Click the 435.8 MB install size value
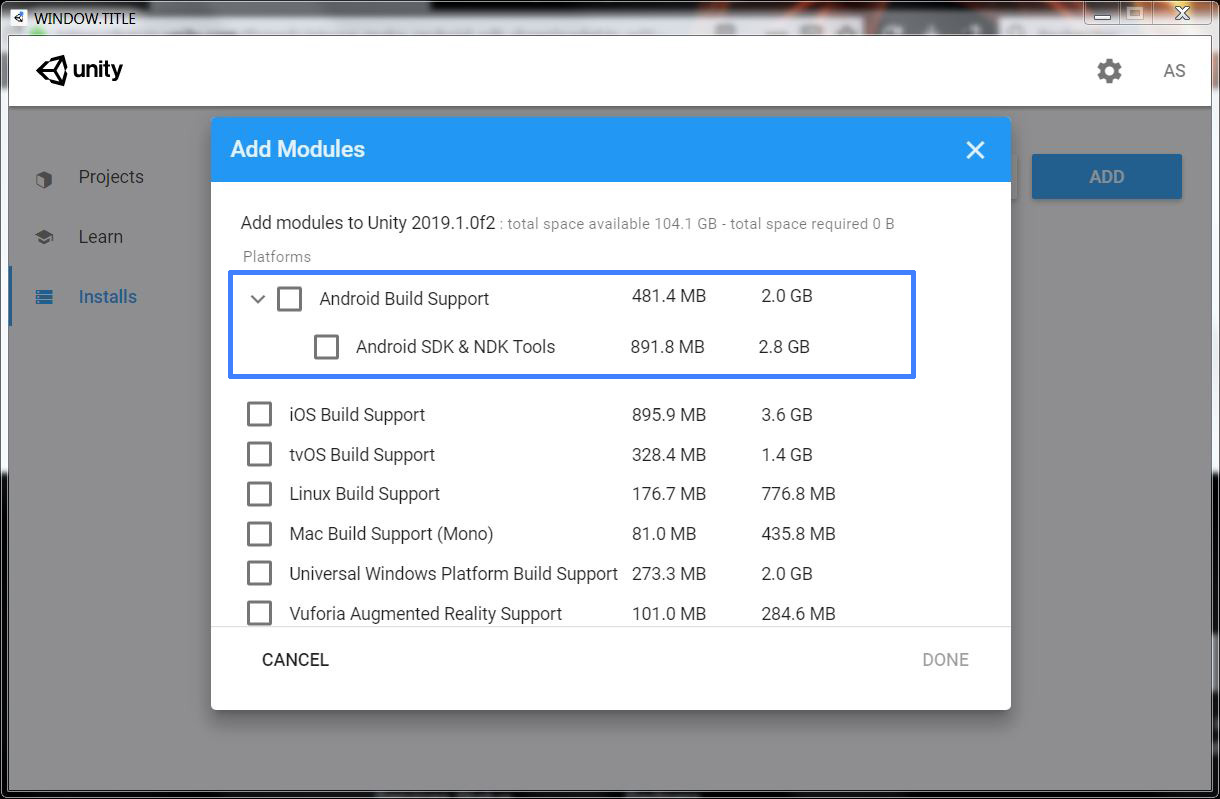The image size is (1220, 799). tap(798, 534)
